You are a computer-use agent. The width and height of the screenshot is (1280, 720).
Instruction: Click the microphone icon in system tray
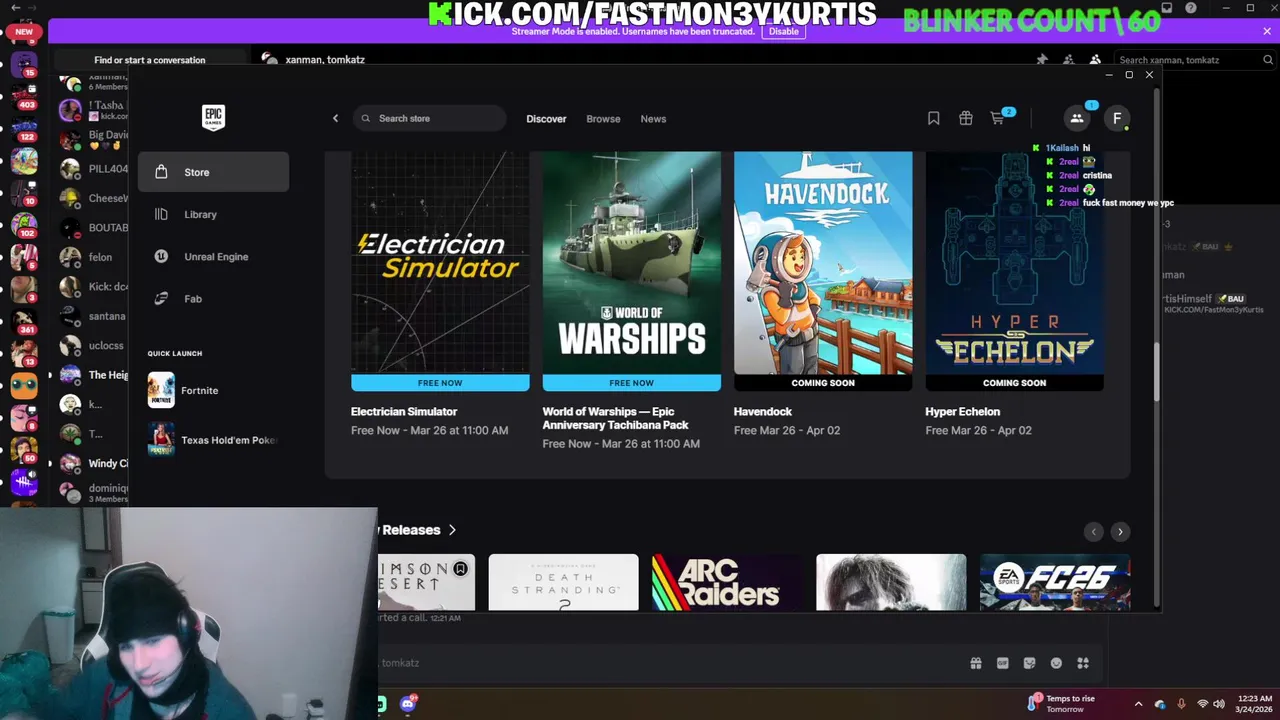pos(1181,704)
